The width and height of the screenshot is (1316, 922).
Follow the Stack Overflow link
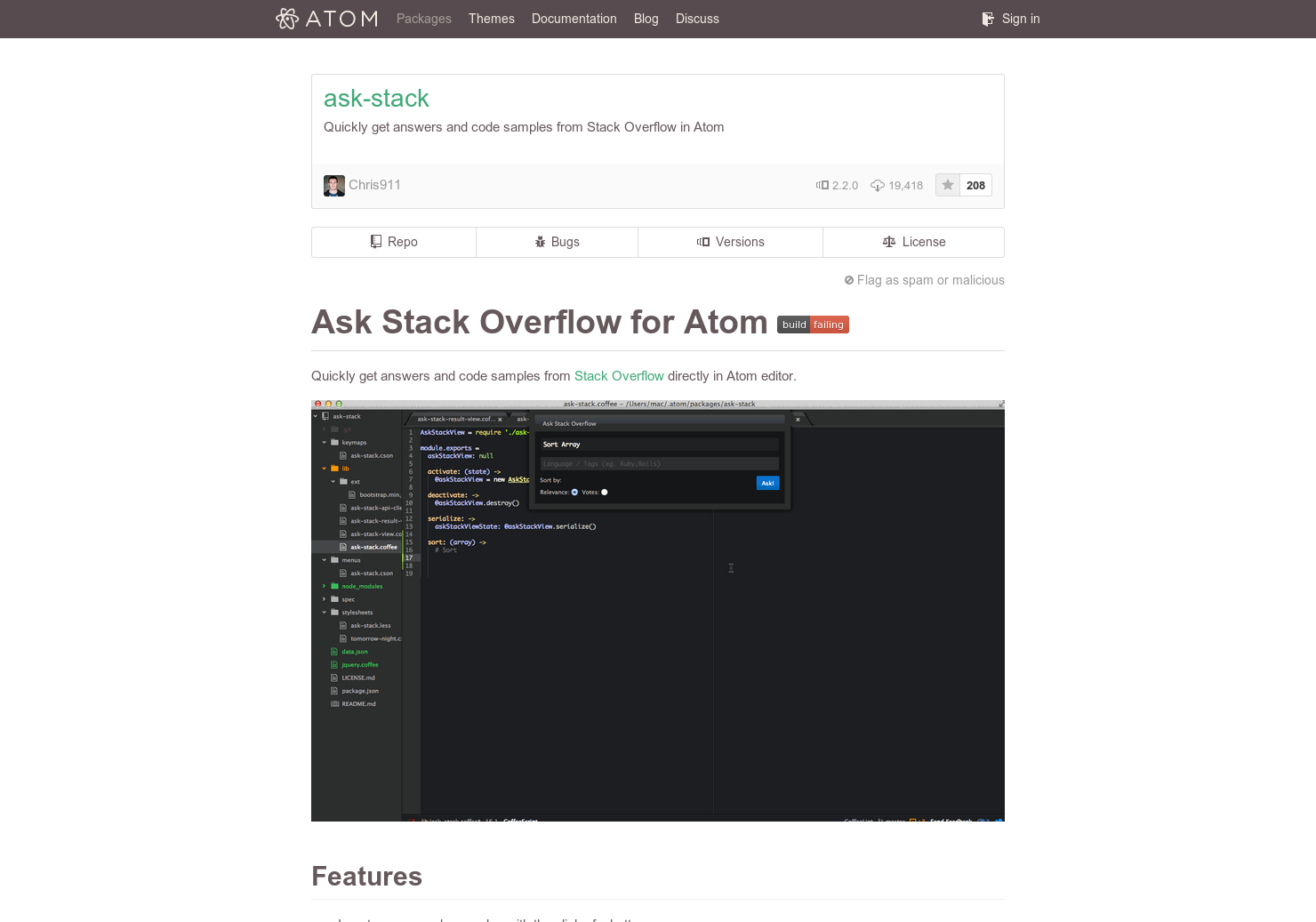click(x=619, y=376)
